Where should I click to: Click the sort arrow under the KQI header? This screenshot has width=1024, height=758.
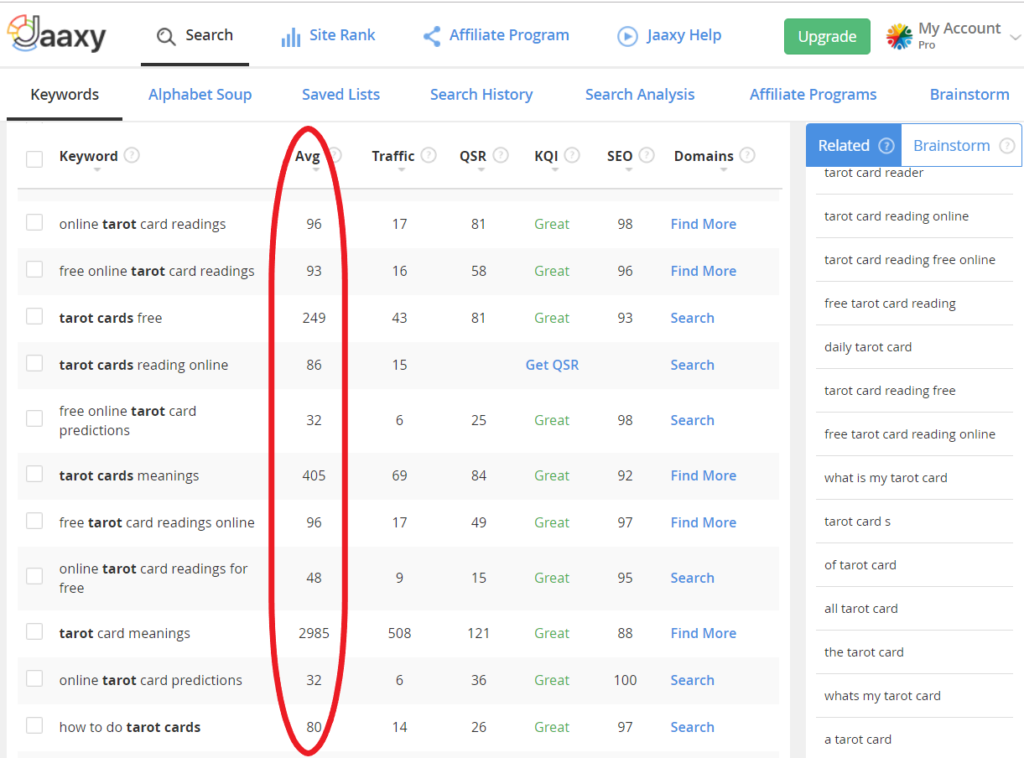(555, 170)
